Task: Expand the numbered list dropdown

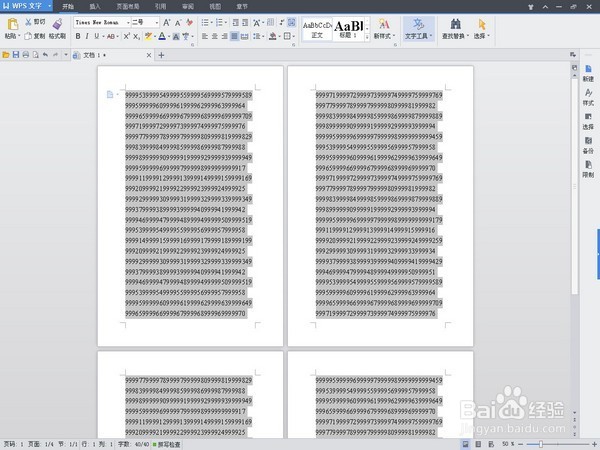Action: (226, 23)
